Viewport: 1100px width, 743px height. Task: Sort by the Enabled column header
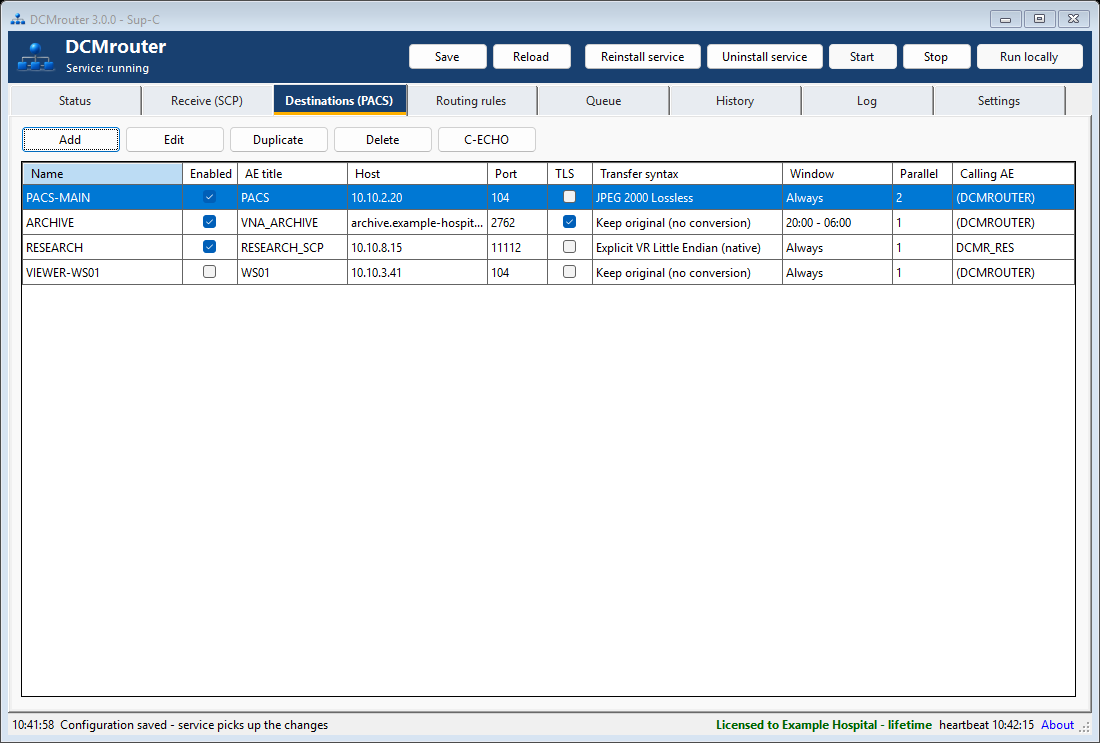[210, 173]
